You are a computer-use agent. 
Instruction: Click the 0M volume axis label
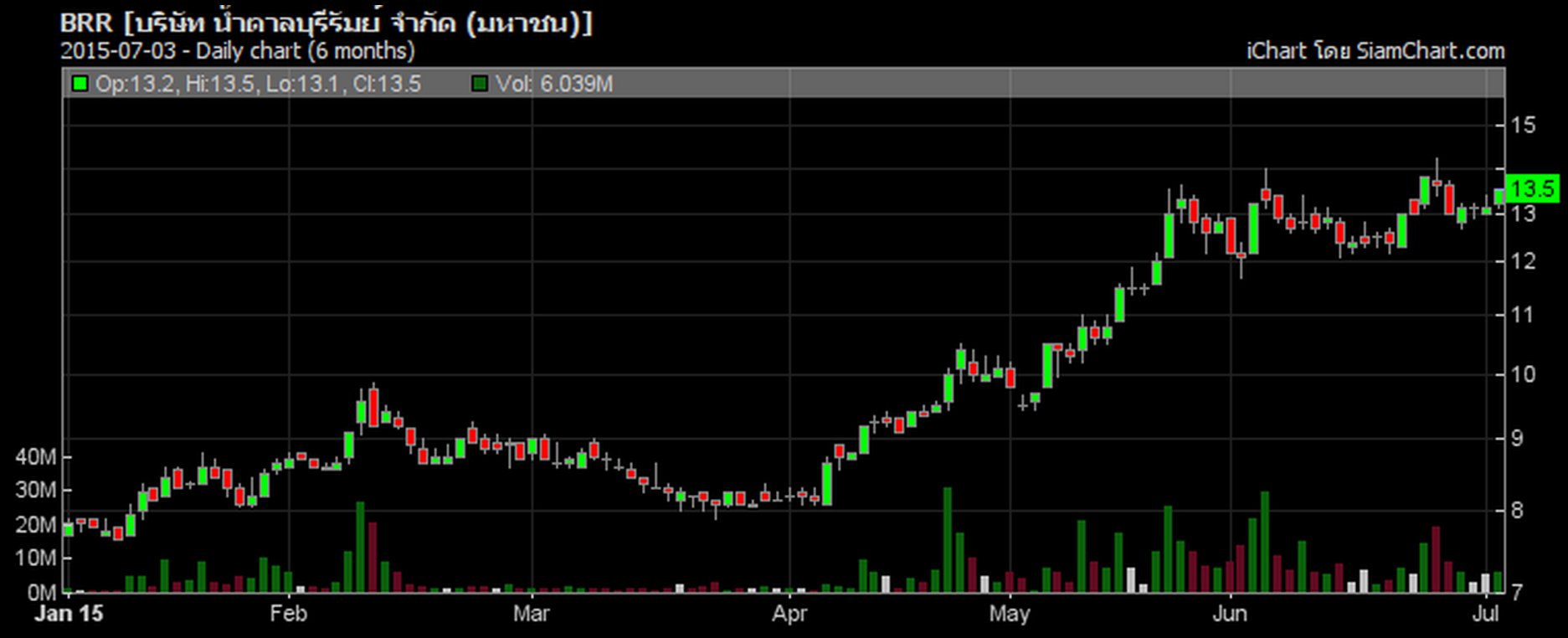tap(42, 593)
